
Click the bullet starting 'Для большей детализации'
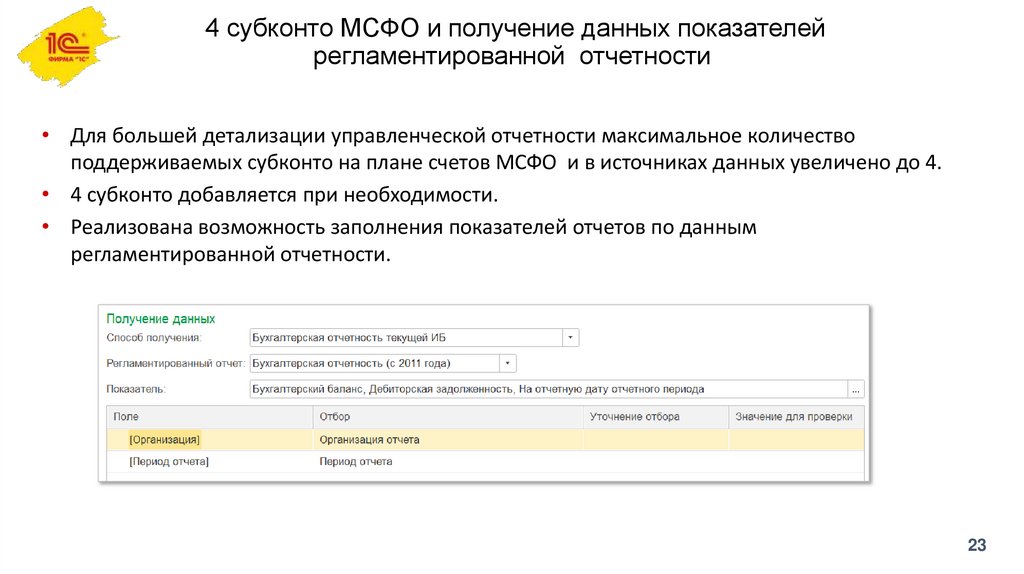(506, 149)
